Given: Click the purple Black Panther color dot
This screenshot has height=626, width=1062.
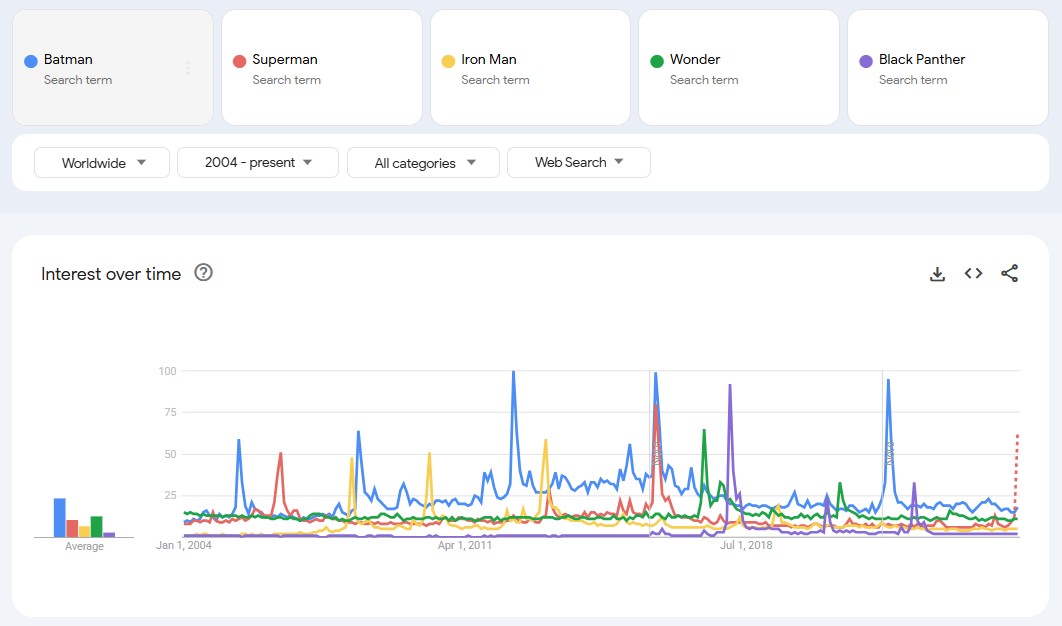Looking at the screenshot, I should point(866,61).
